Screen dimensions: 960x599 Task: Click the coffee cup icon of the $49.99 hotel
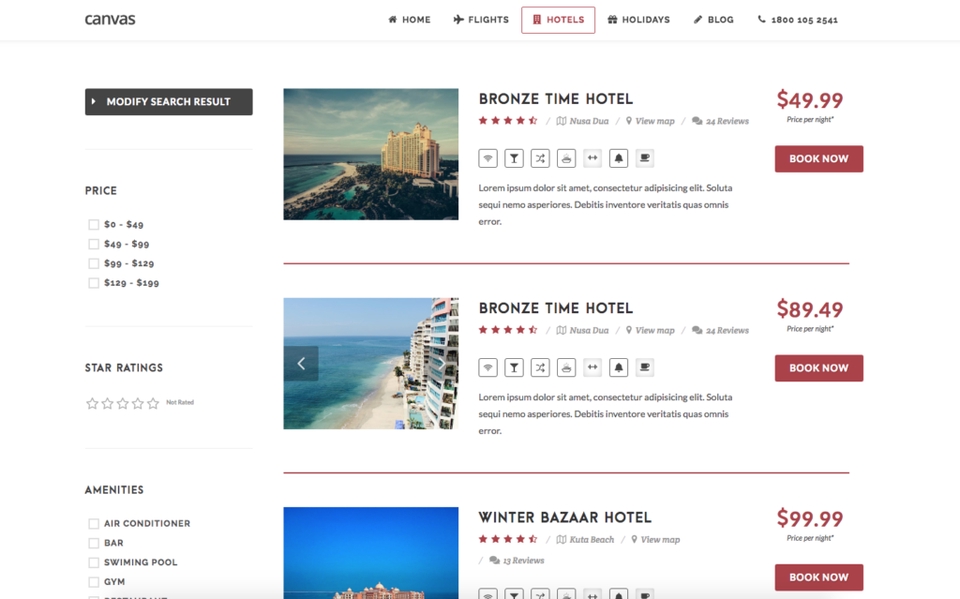(645, 159)
